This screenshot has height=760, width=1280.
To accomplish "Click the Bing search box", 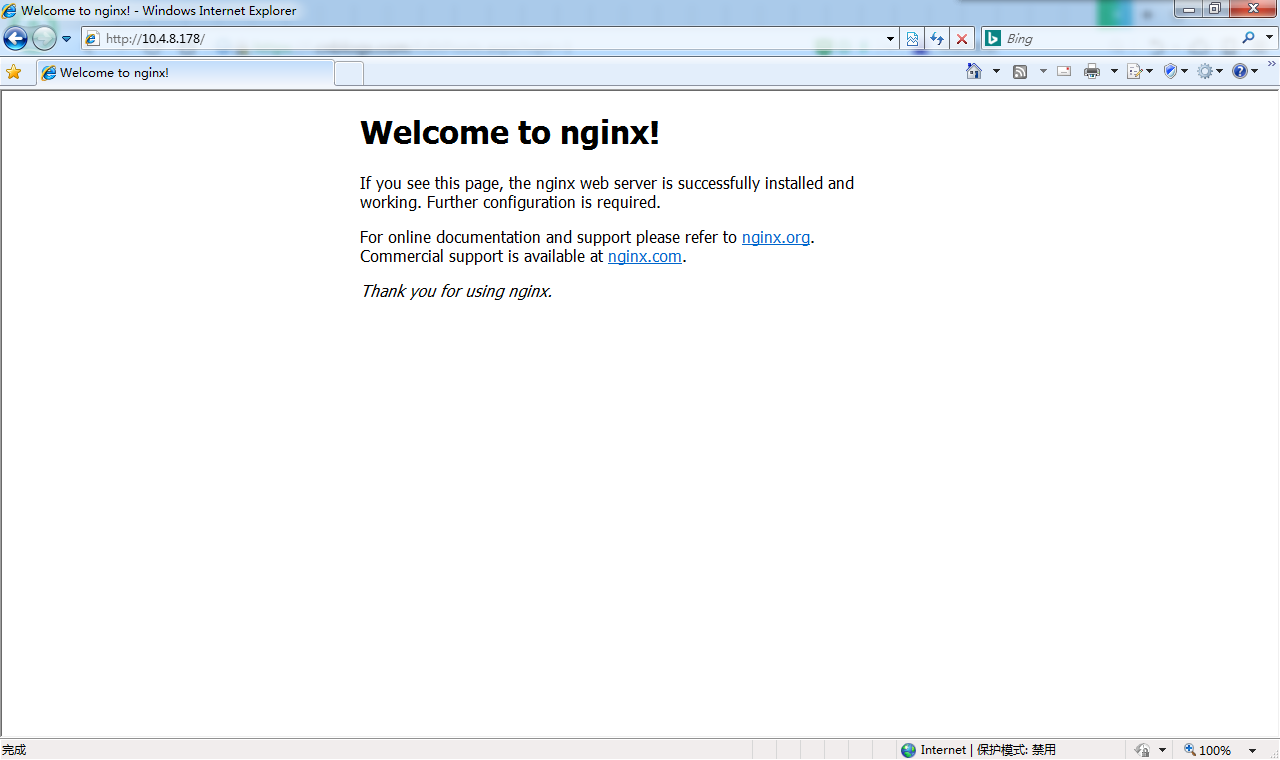I will 1120,39.
